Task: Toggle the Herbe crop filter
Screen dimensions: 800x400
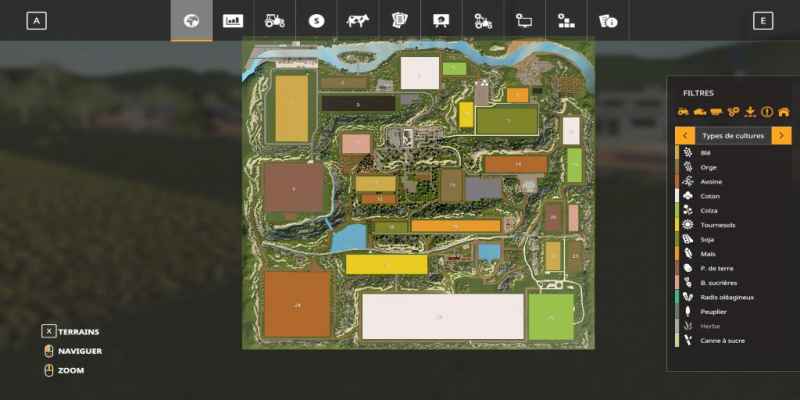Action: 733,326
